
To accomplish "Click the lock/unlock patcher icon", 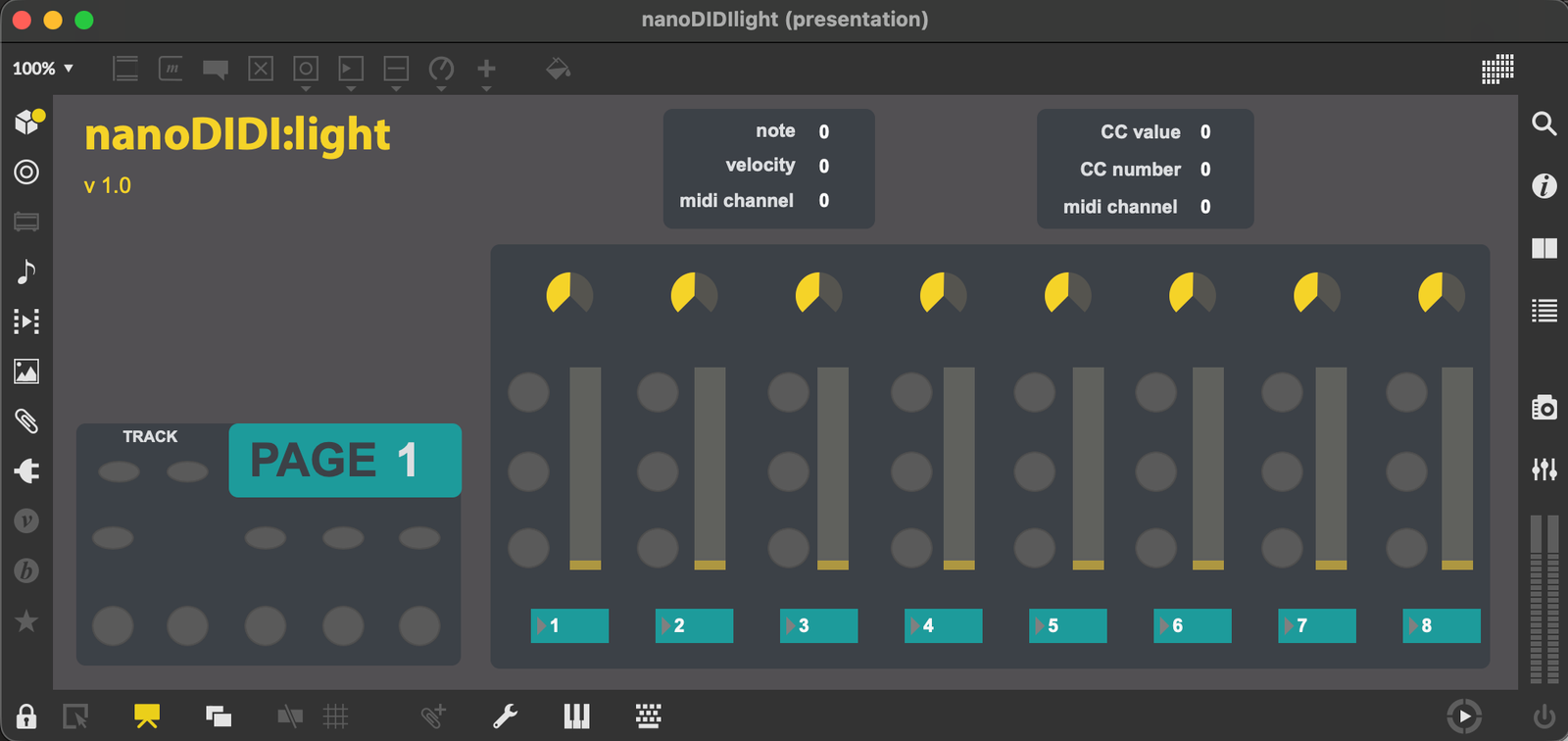I will 26,716.
